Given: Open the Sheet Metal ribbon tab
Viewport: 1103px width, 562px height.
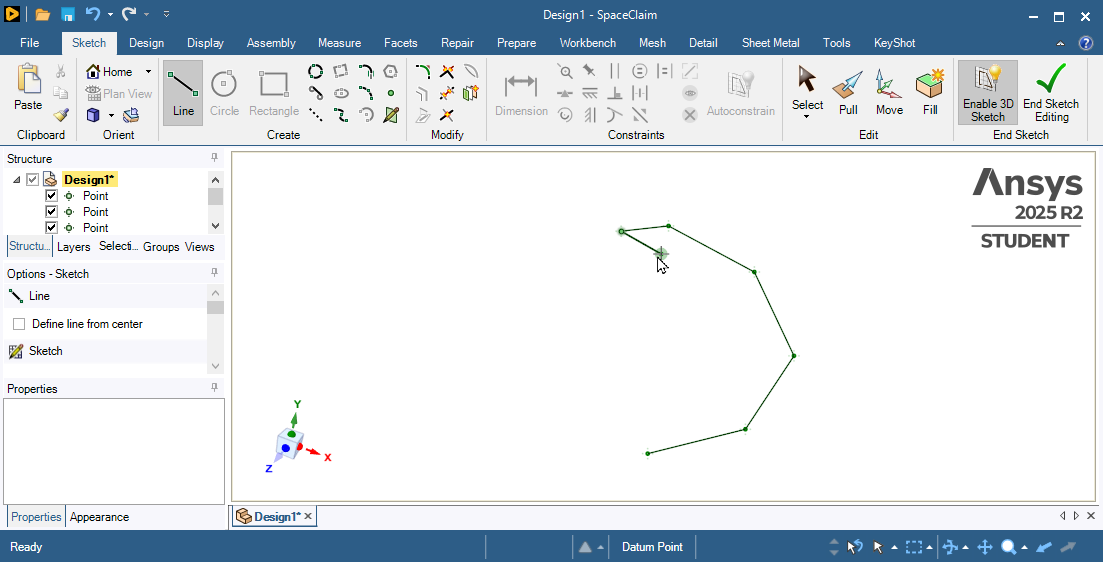Looking at the screenshot, I should tap(771, 43).
